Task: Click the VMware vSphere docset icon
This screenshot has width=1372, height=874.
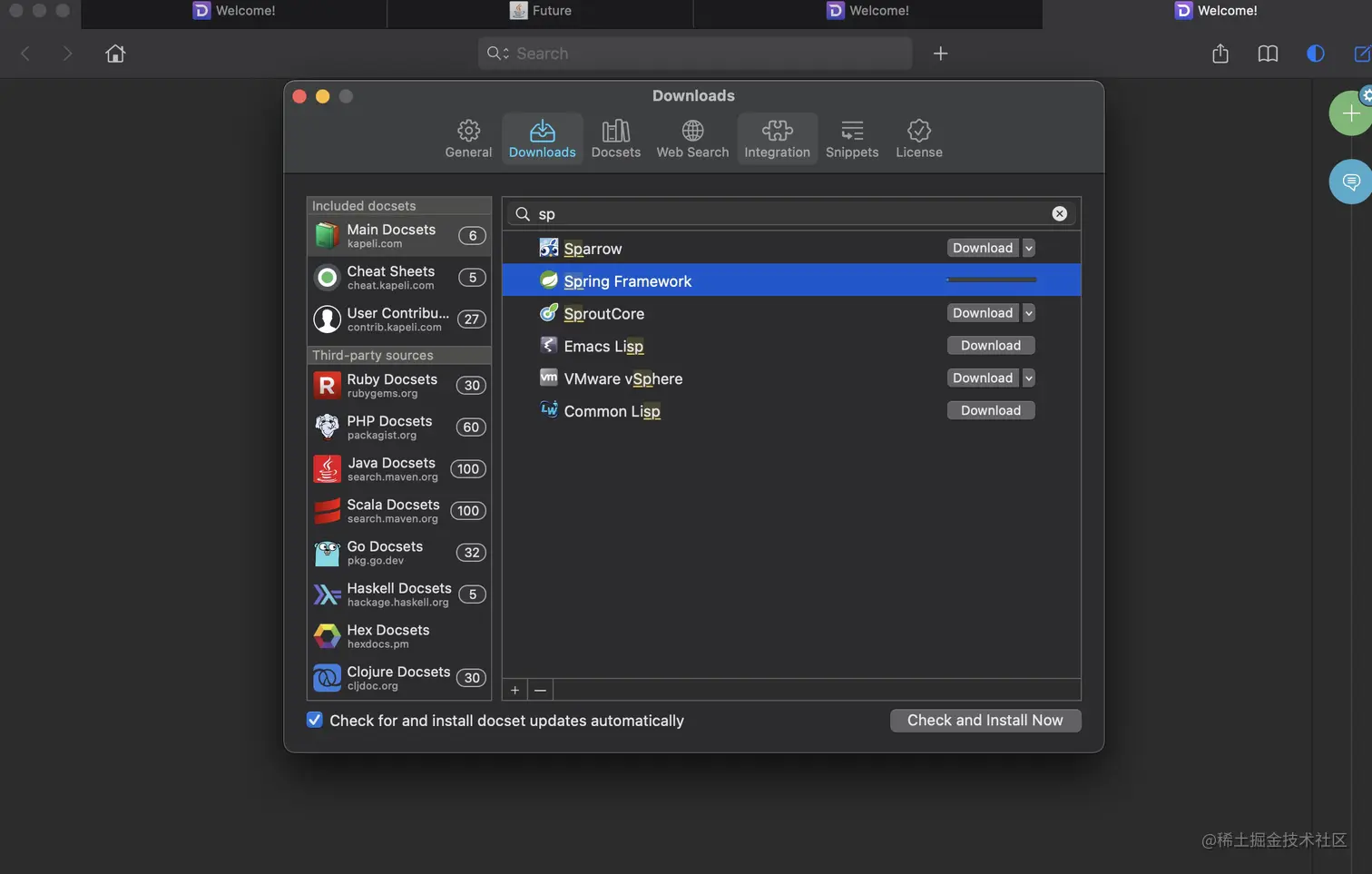Action: point(549,377)
